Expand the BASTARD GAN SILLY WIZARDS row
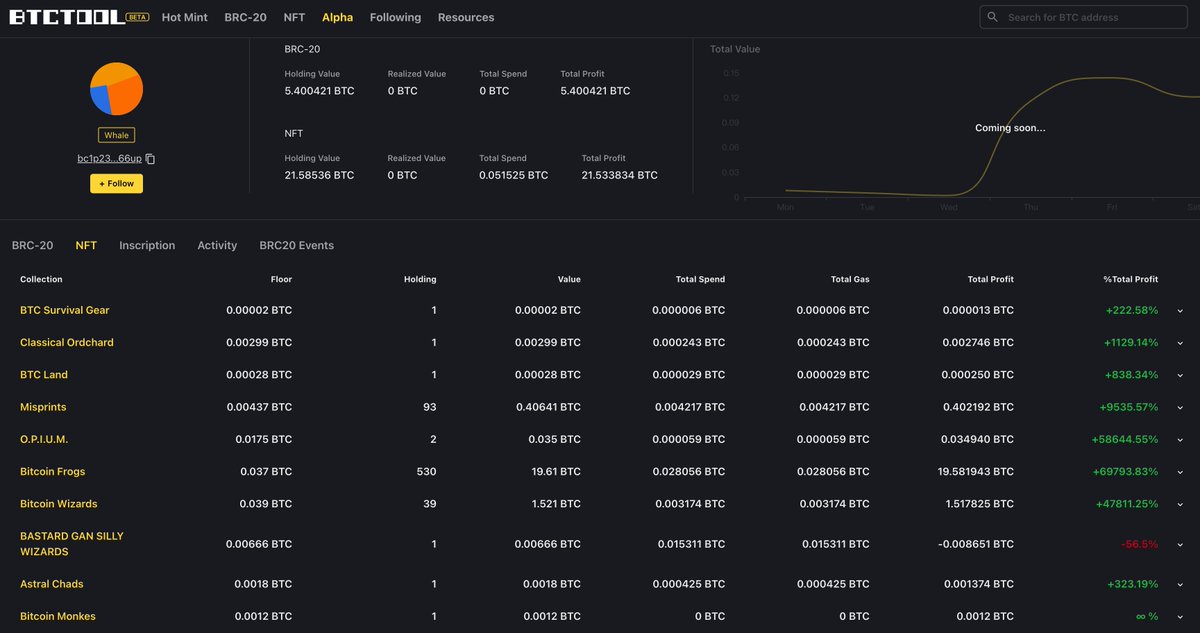The width and height of the screenshot is (1200, 633). [1180, 545]
